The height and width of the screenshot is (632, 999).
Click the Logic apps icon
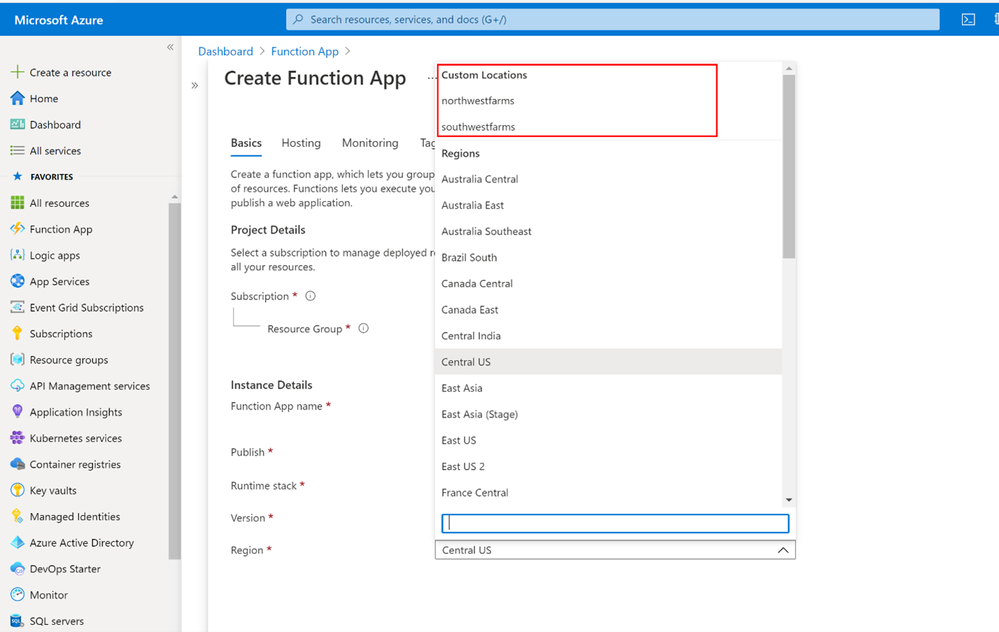click(x=17, y=255)
